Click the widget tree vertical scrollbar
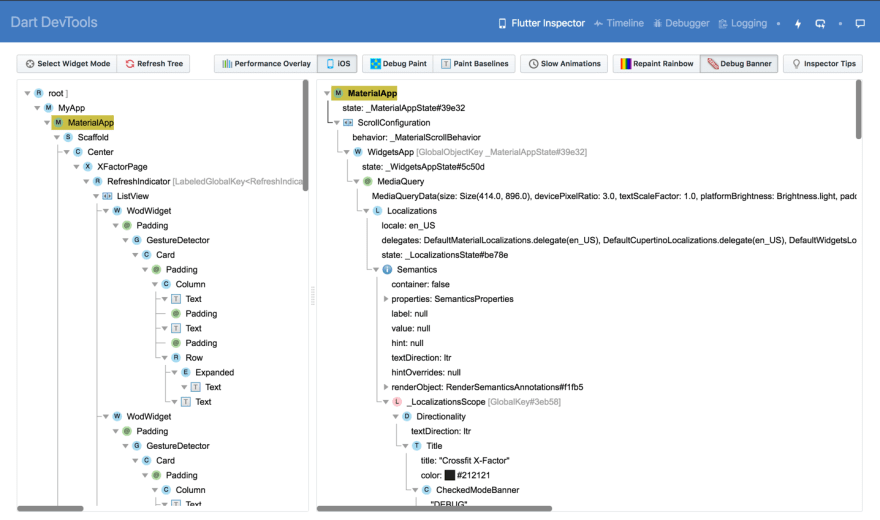The height and width of the screenshot is (520, 880). click(305, 135)
